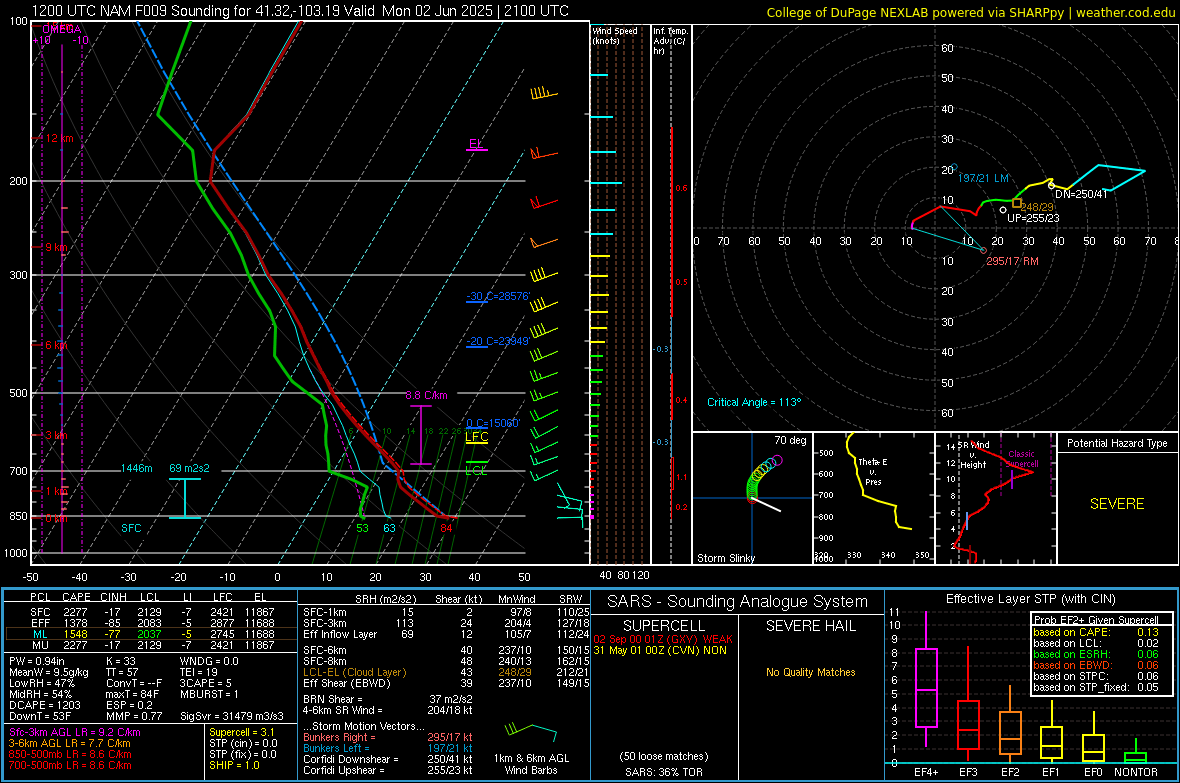The height and width of the screenshot is (783, 1180).
Task: Click the yellow LFC marker on the skew-T
Action: 476,437
